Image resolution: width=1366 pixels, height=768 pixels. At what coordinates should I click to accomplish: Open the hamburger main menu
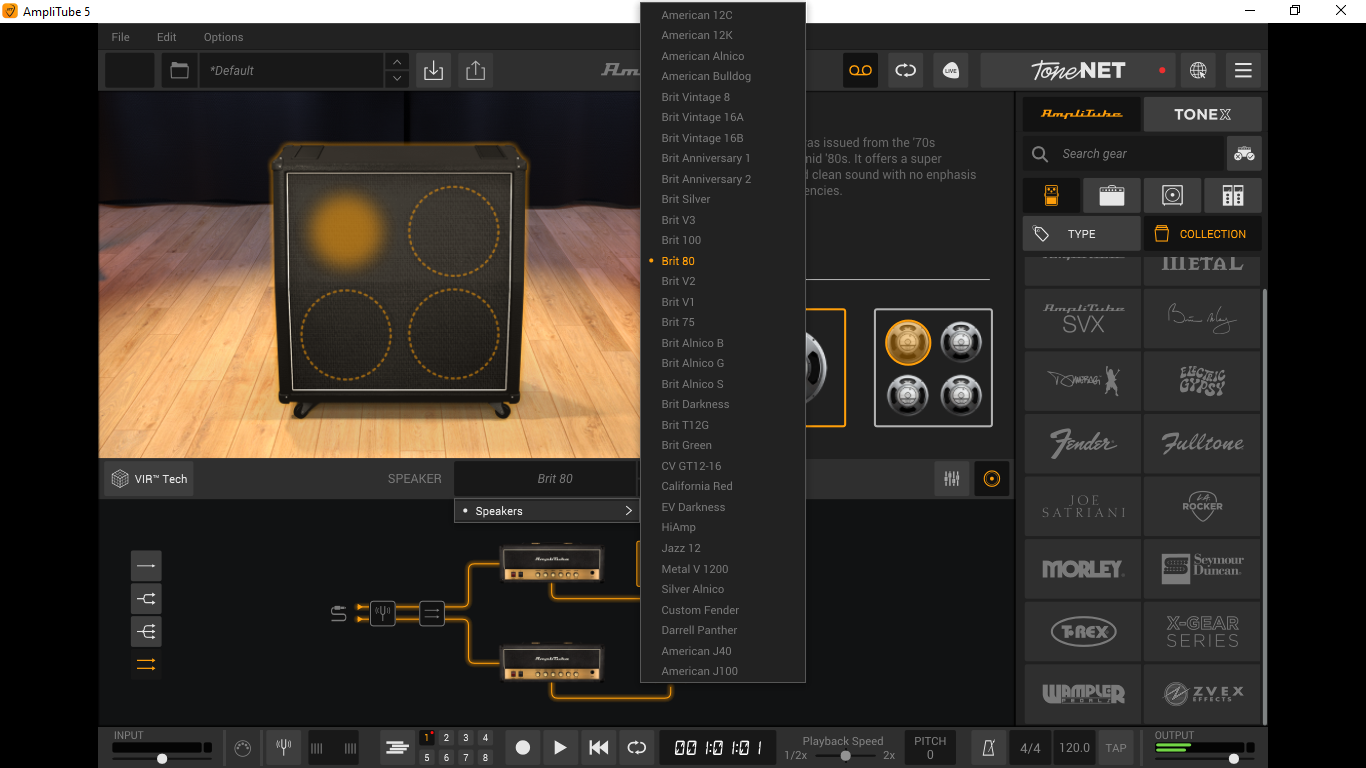click(1243, 70)
